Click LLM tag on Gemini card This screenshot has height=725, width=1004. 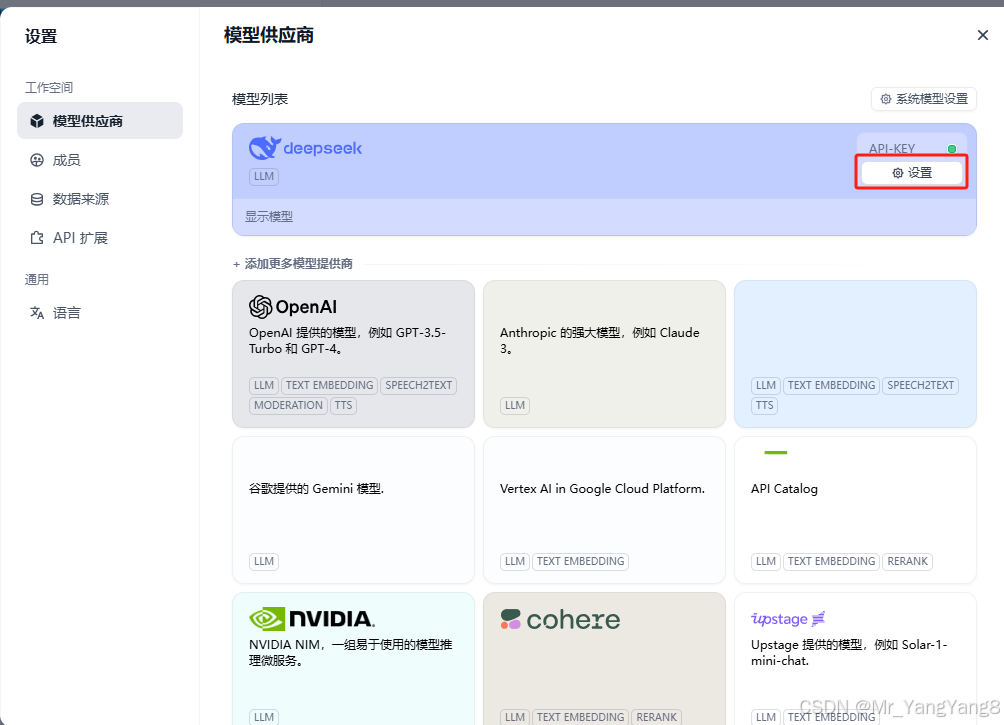coord(264,562)
